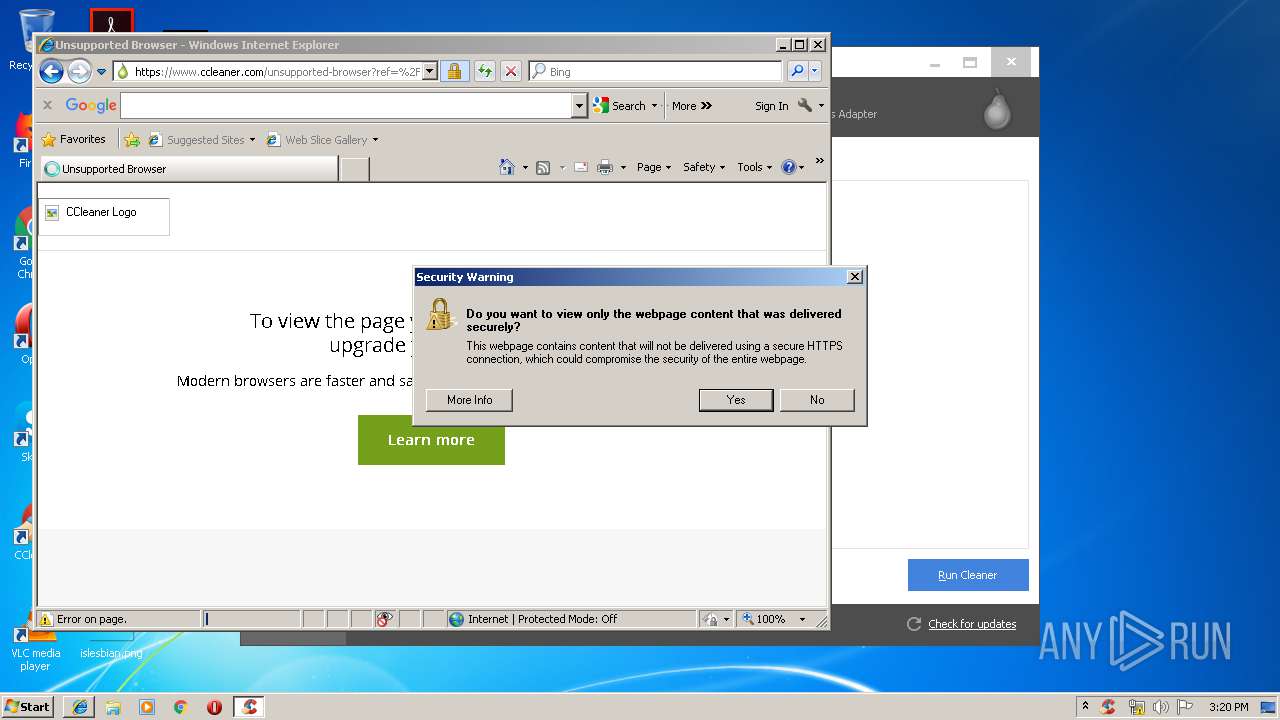Screen dimensions: 1280x720
Task: Click the Help question mark icon
Action: tap(788, 167)
